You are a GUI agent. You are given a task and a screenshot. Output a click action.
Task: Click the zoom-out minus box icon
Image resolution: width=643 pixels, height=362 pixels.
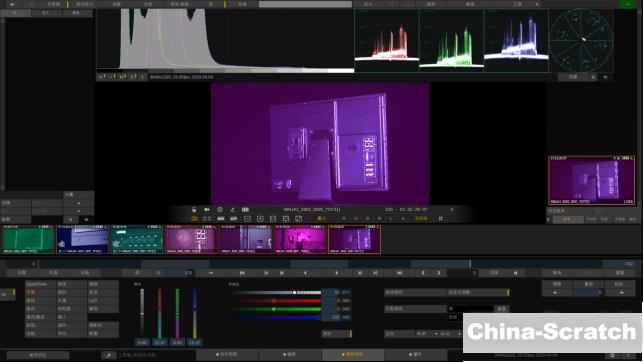[x=247, y=219]
